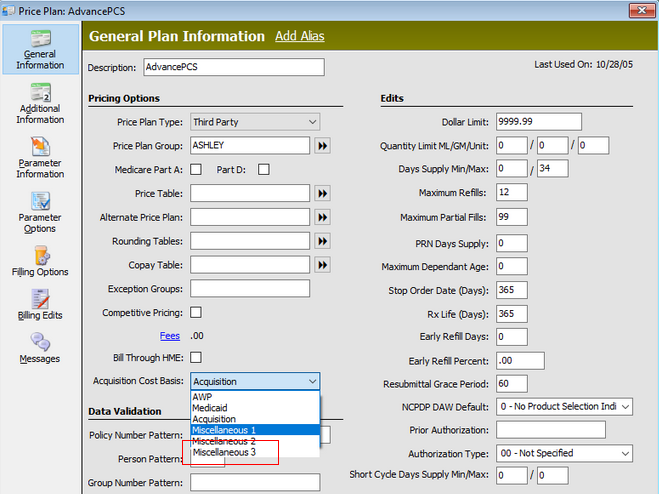Toggle the Medicare Part A checkbox

click(x=196, y=169)
